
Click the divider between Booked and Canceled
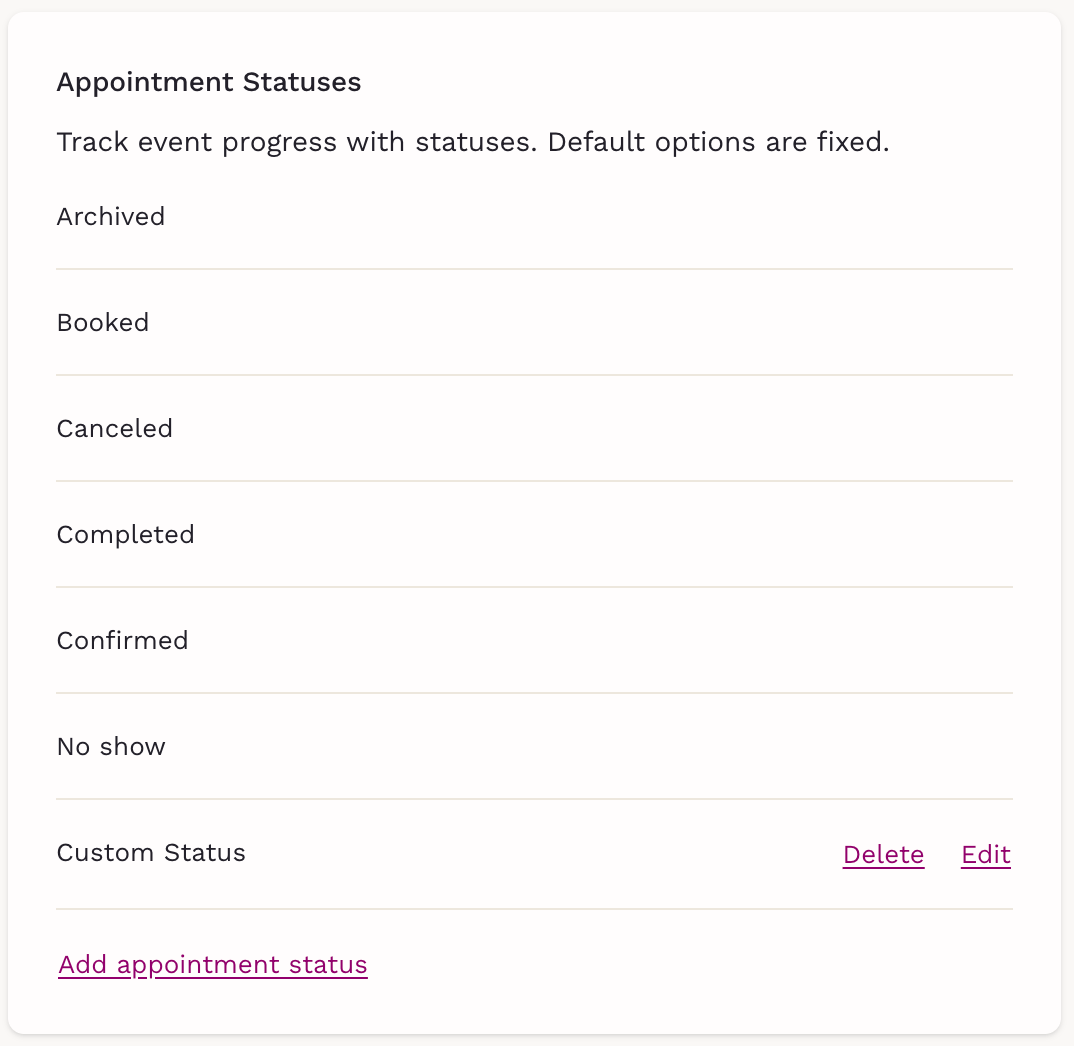(534, 375)
